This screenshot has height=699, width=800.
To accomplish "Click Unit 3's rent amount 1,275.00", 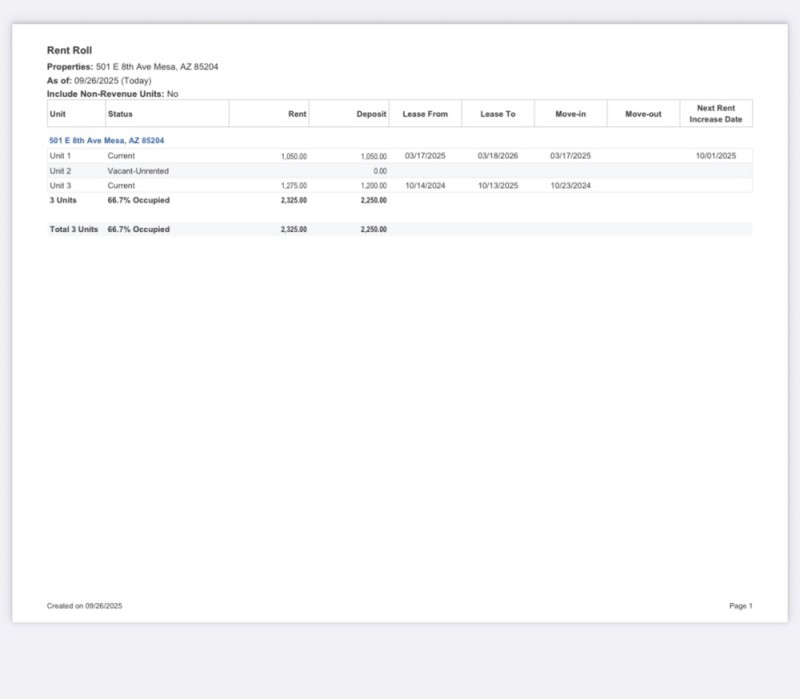I will pyautogui.click(x=294, y=186).
